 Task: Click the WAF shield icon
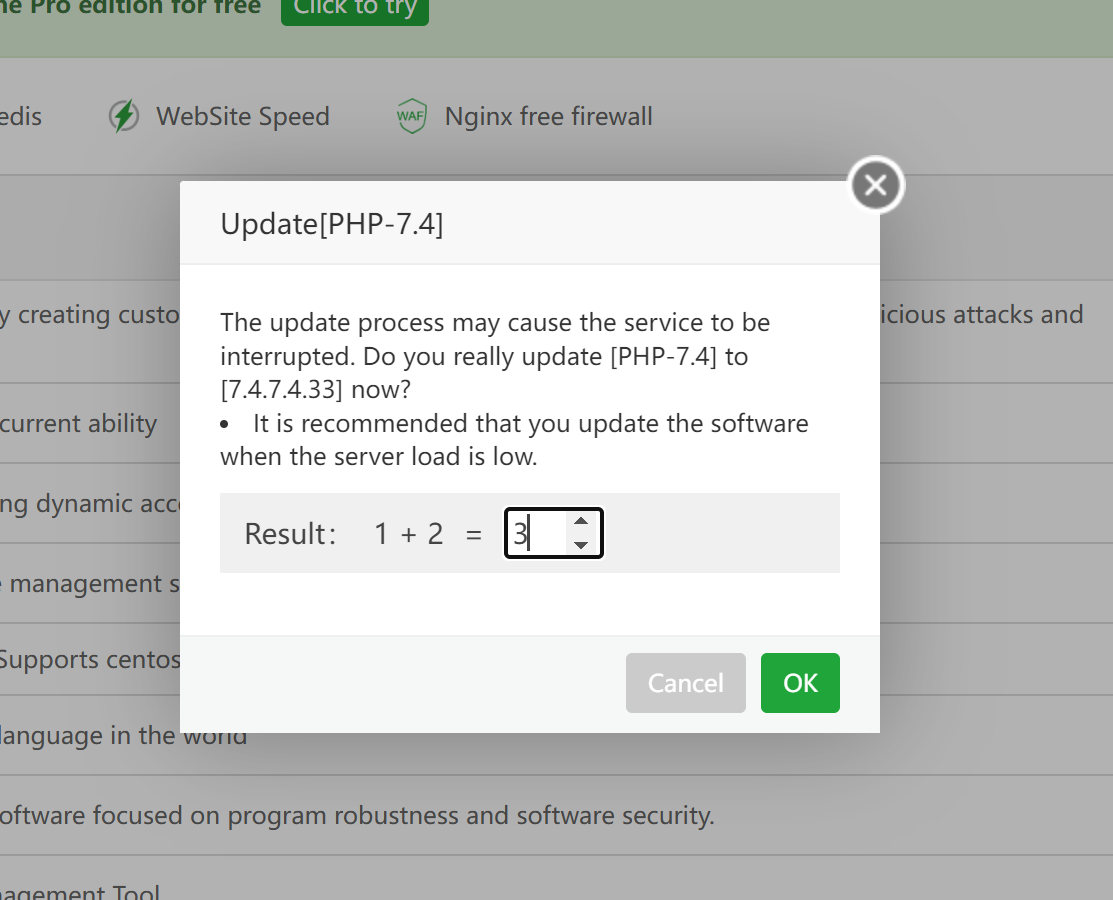click(x=412, y=116)
